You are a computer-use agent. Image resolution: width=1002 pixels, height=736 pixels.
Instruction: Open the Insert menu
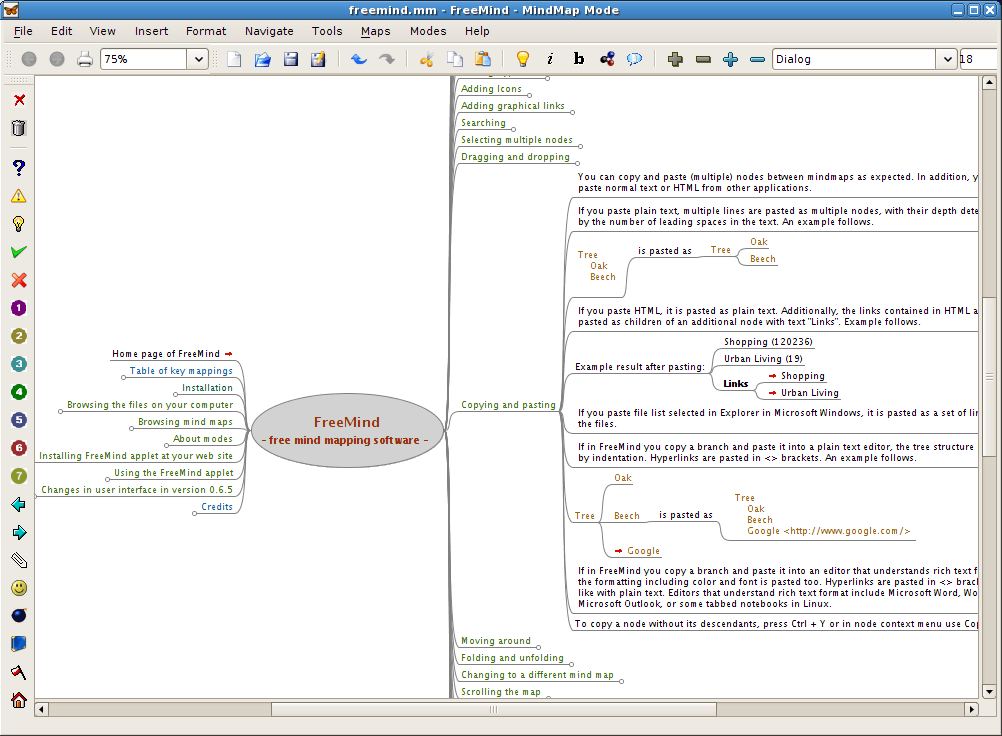tap(151, 31)
